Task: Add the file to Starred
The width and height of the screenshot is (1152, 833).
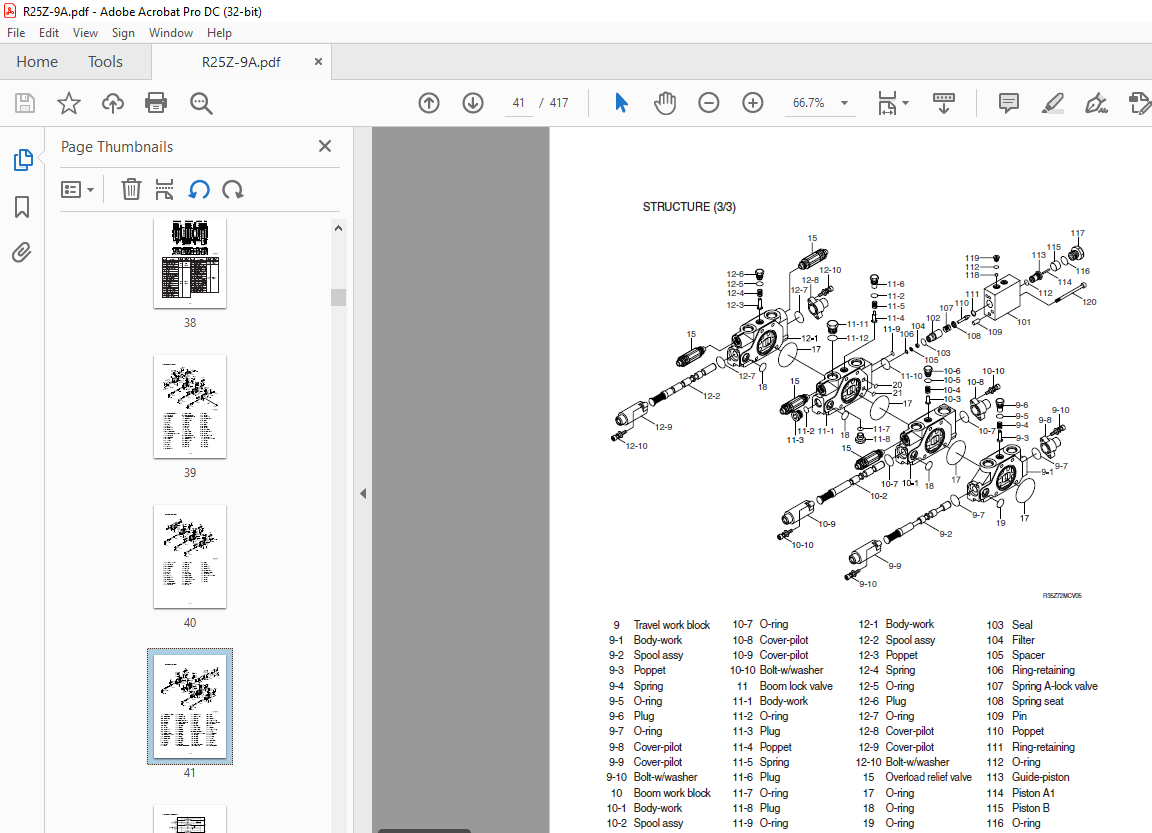Action: pyautogui.click(x=69, y=103)
